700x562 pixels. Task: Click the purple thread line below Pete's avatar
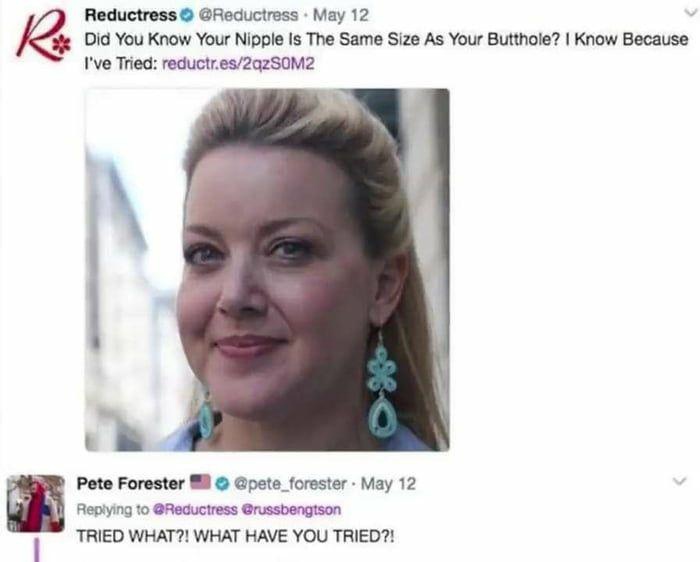36,550
